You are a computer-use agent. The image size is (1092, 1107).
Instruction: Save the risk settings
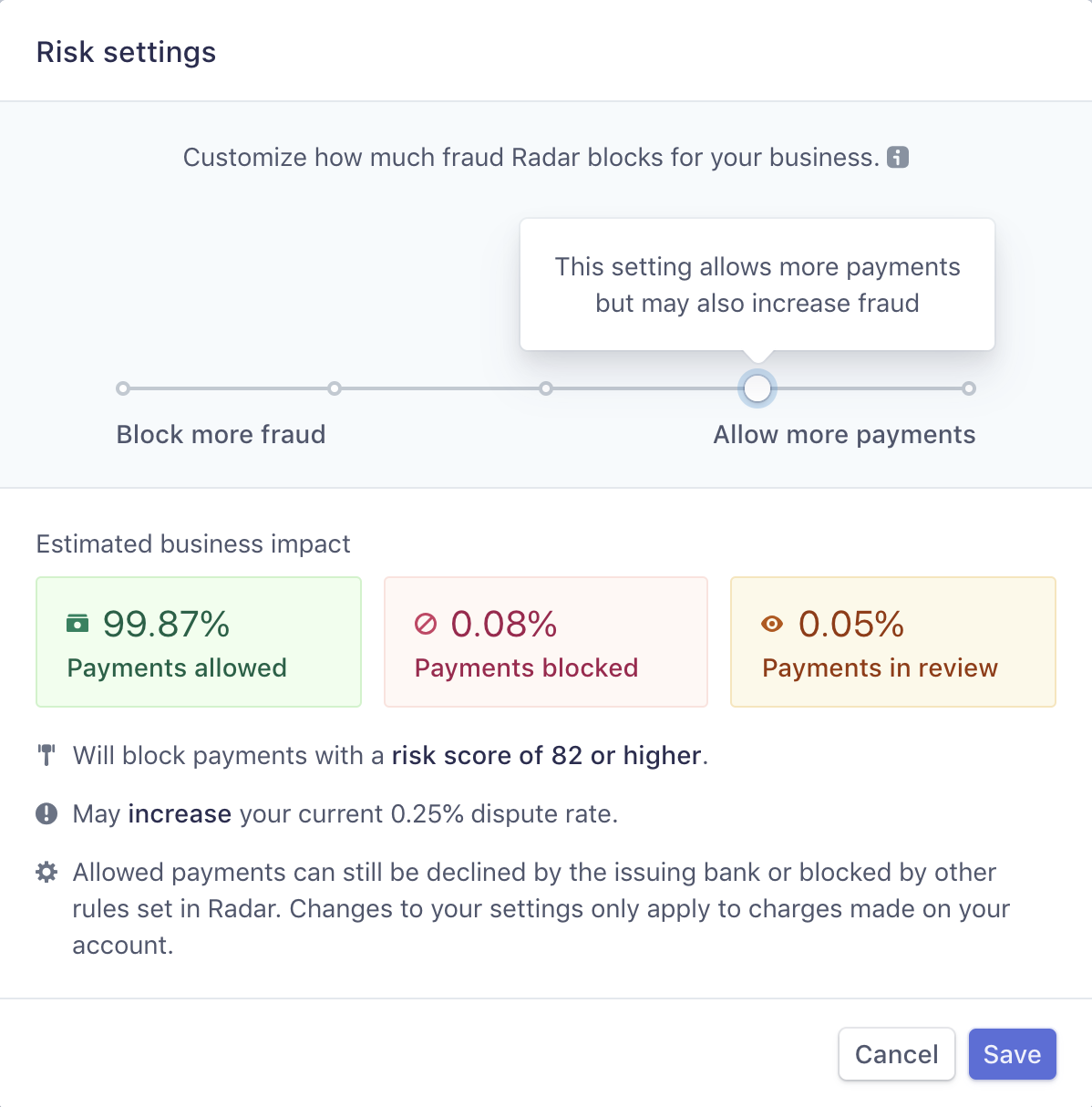(x=1012, y=1054)
